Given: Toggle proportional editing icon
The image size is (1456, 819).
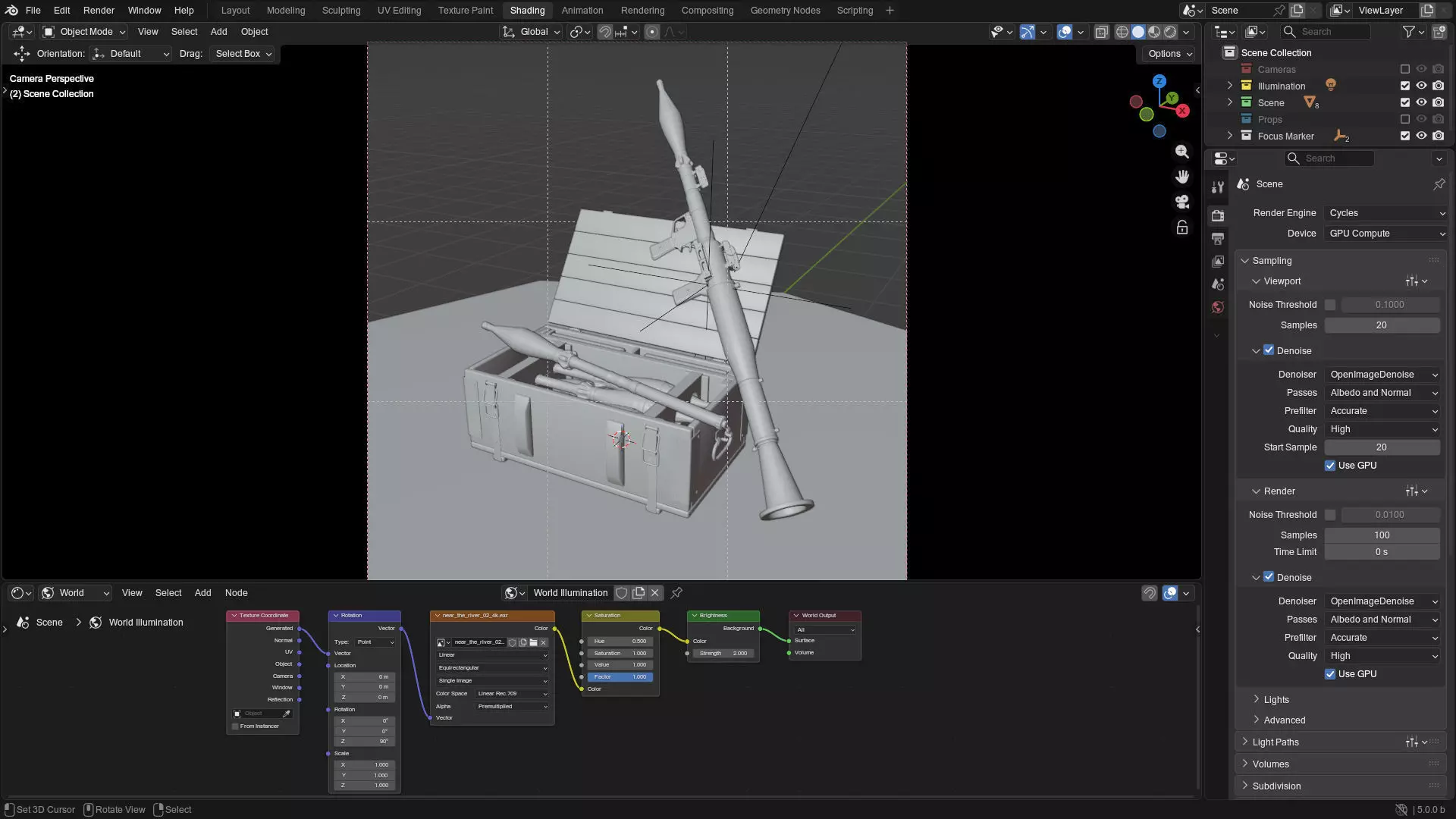Looking at the screenshot, I should point(652,32).
